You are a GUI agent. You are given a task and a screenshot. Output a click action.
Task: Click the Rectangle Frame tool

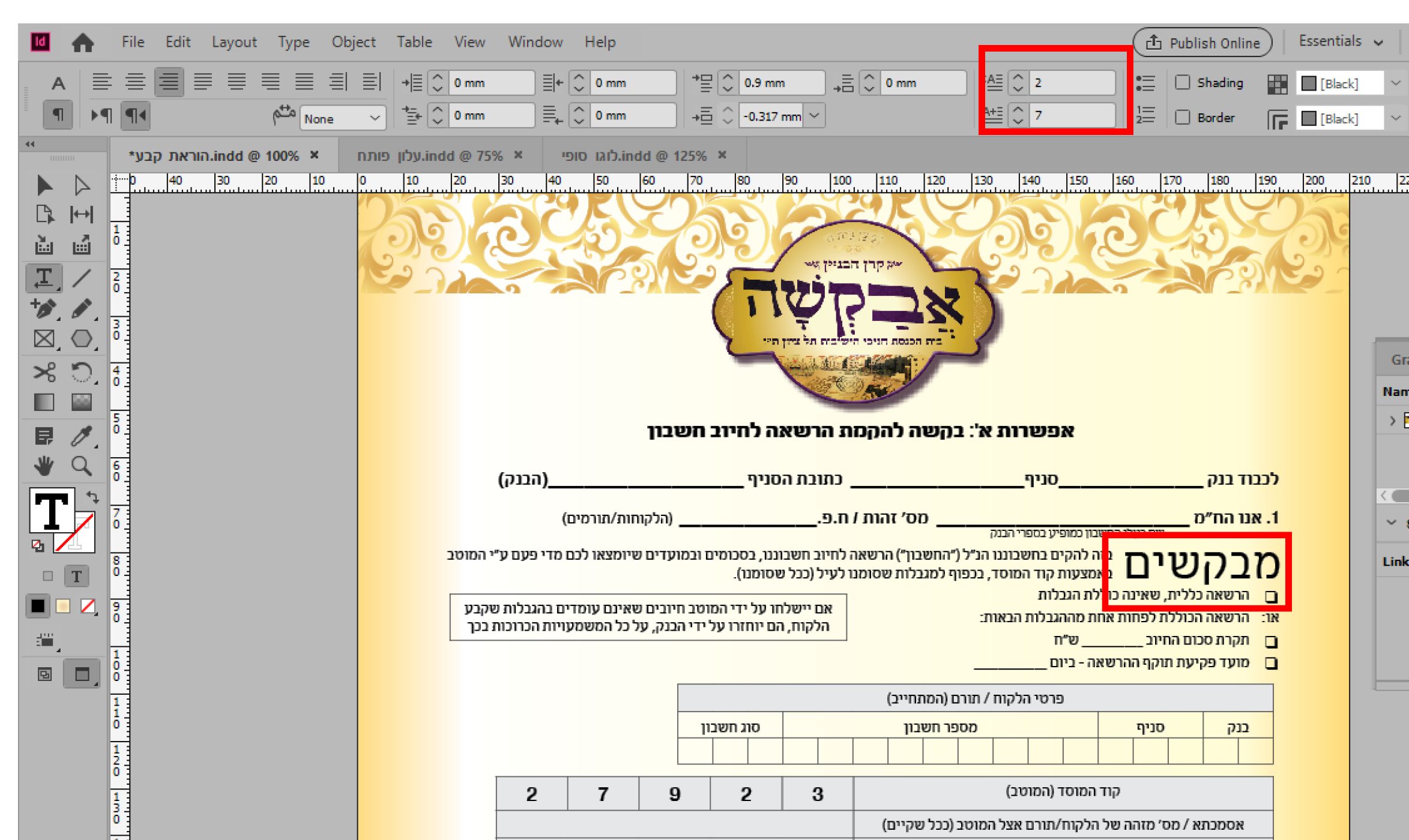(44, 339)
